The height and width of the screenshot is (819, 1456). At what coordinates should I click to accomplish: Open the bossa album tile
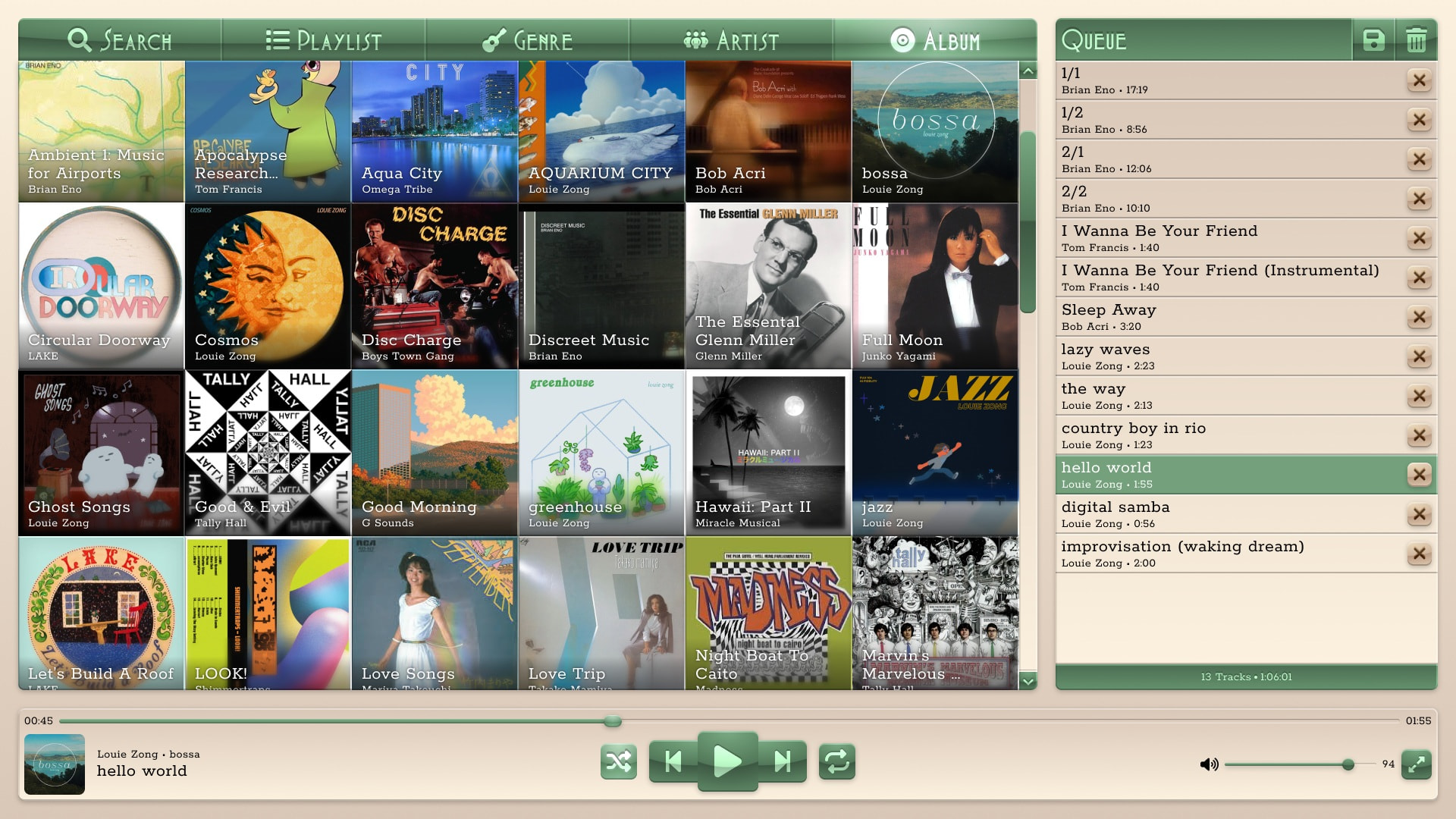click(x=936, y=132)
